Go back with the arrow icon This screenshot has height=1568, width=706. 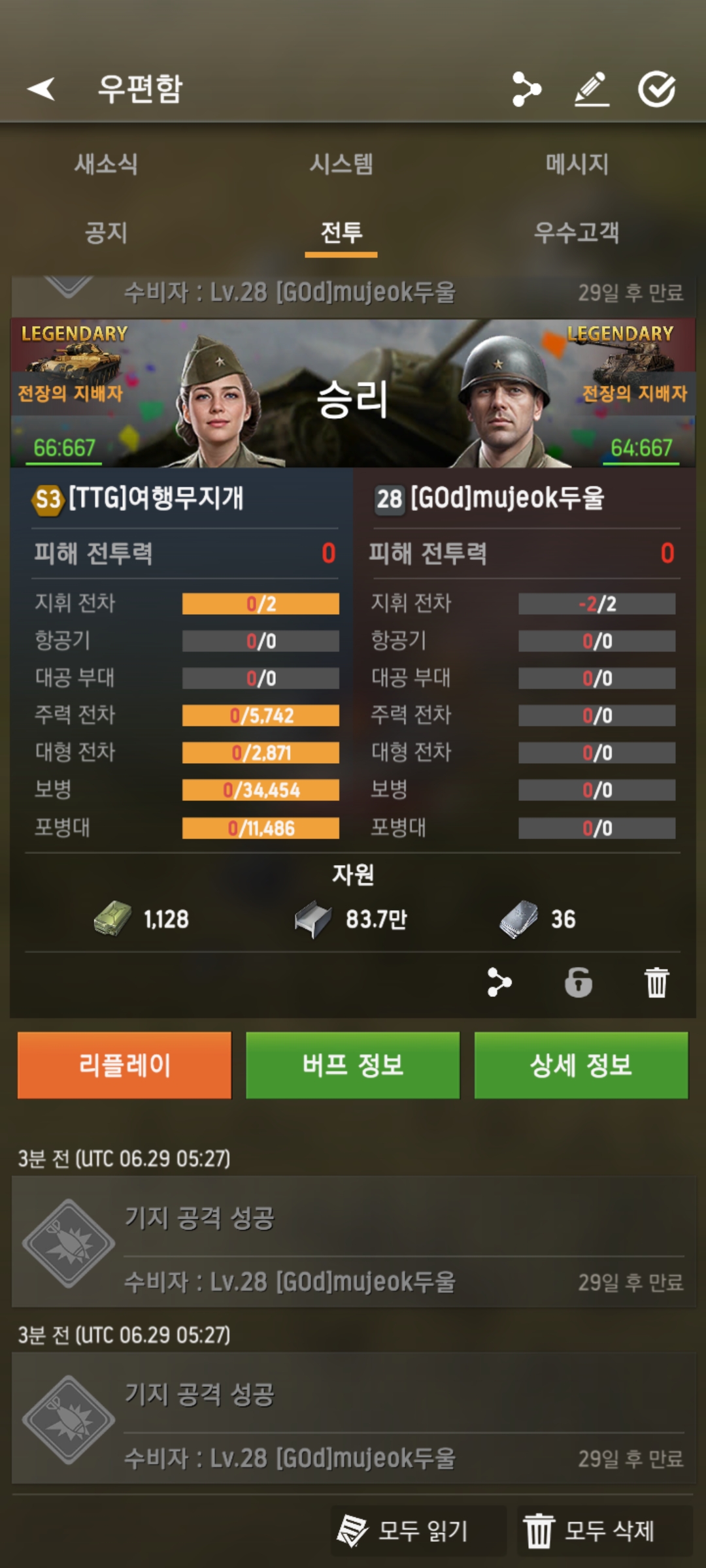[41, 89]
